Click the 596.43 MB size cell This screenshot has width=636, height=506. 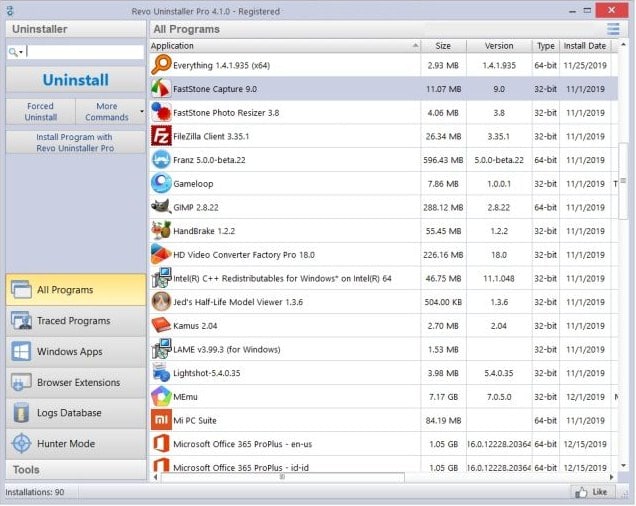443,160
